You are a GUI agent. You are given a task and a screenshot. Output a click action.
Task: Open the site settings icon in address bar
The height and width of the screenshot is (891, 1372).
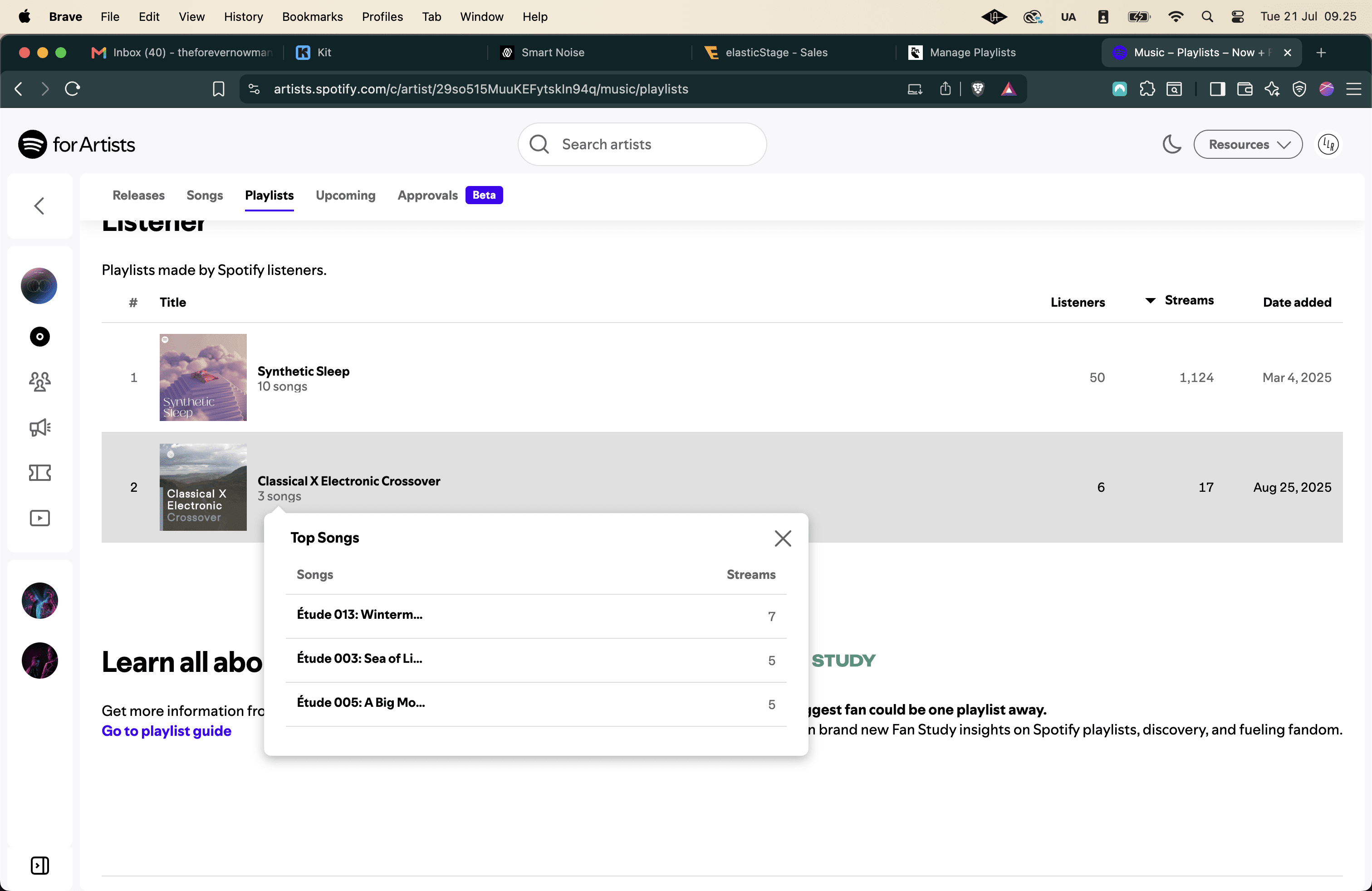point(254,89)
